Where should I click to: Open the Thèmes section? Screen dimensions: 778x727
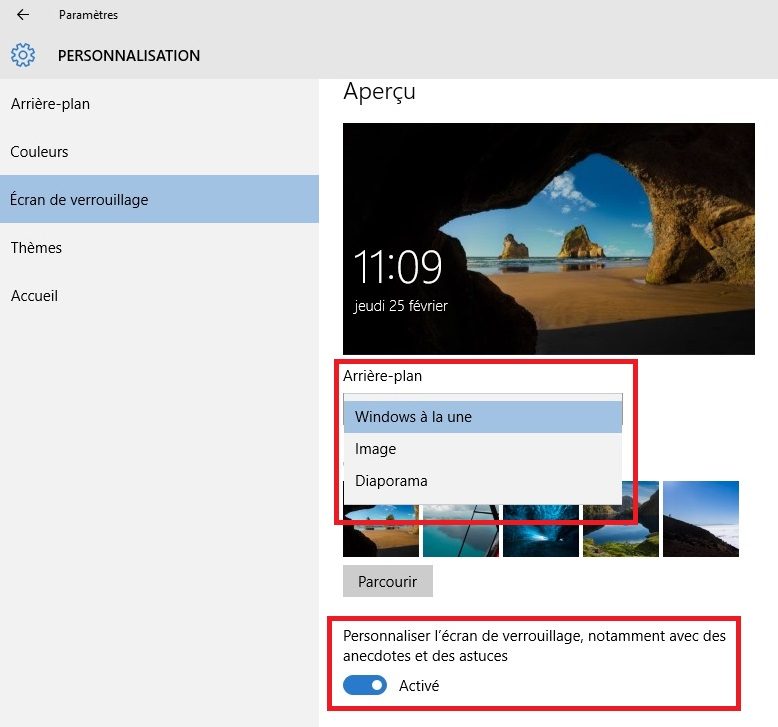(36, 248)
